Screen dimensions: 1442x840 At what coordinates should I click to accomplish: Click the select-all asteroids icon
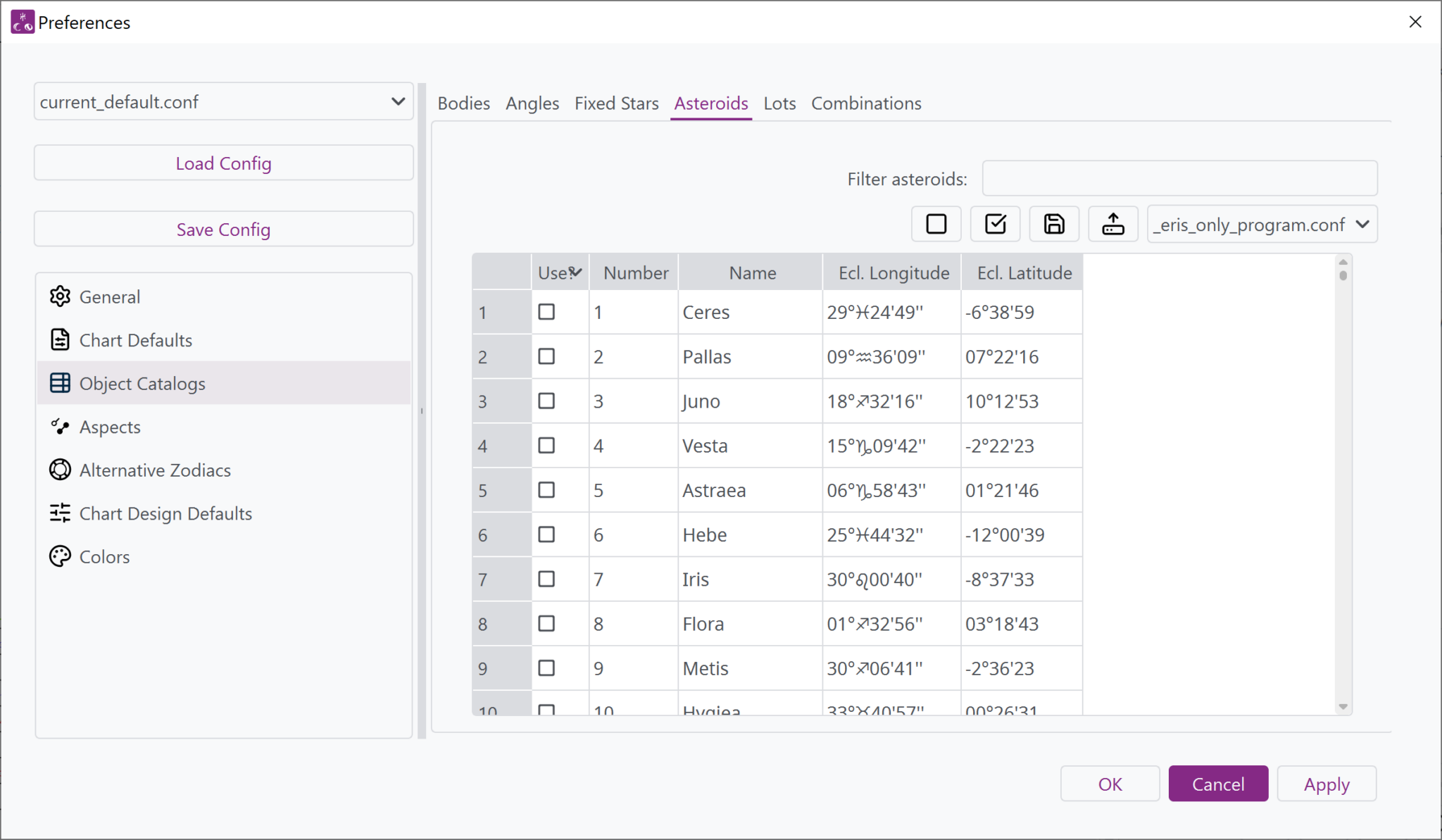click(995, 224)
